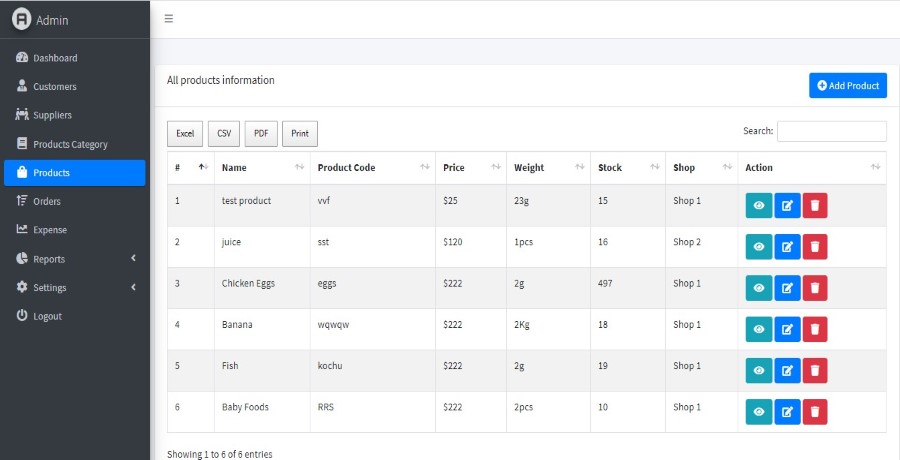The image size is (900, 460).
Task: Sort by the Action column
Action: (x=812, y=168)
